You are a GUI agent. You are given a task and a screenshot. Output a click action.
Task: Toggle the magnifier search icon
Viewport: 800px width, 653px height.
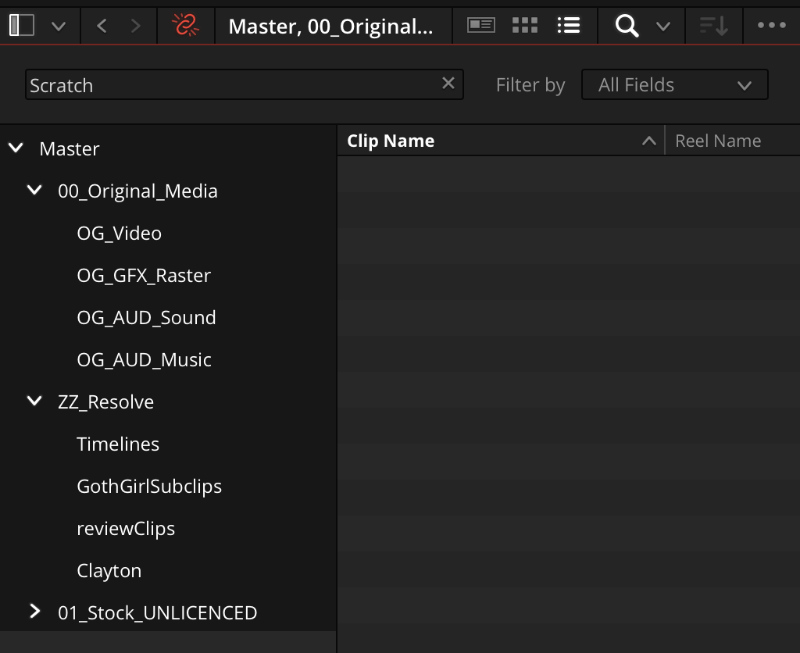pyautogui.click(x=627, y=26)
